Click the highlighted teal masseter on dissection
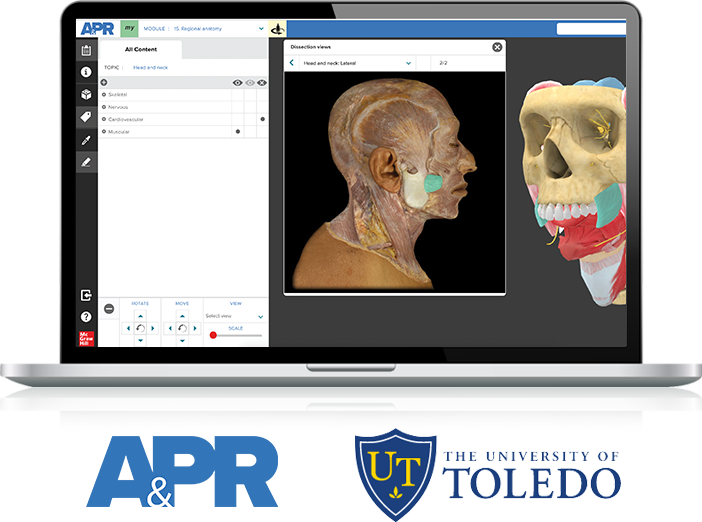Screen dimensions: 702x522 (x=433, y=183)
